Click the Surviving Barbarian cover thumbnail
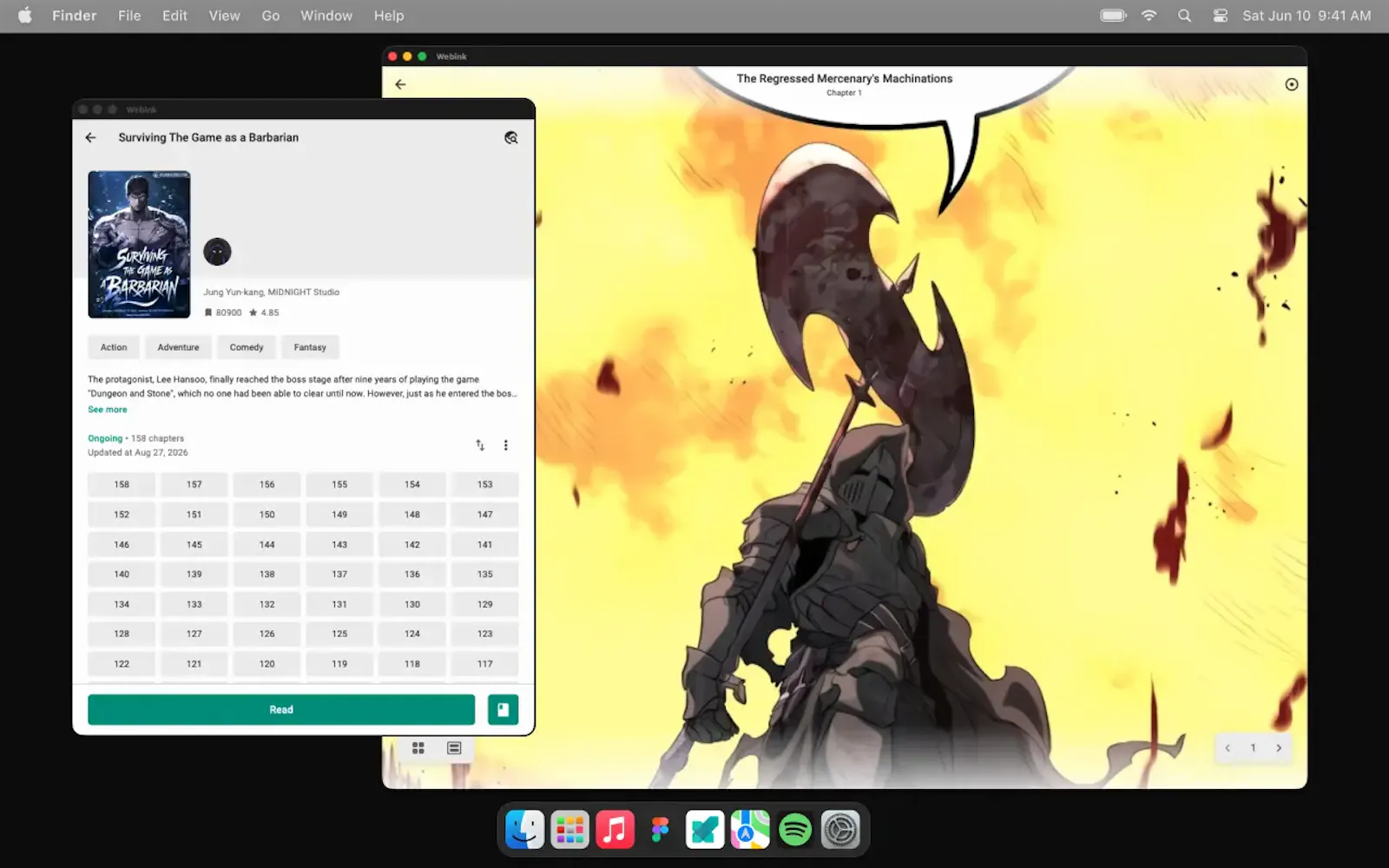 [x=139, y=245]
